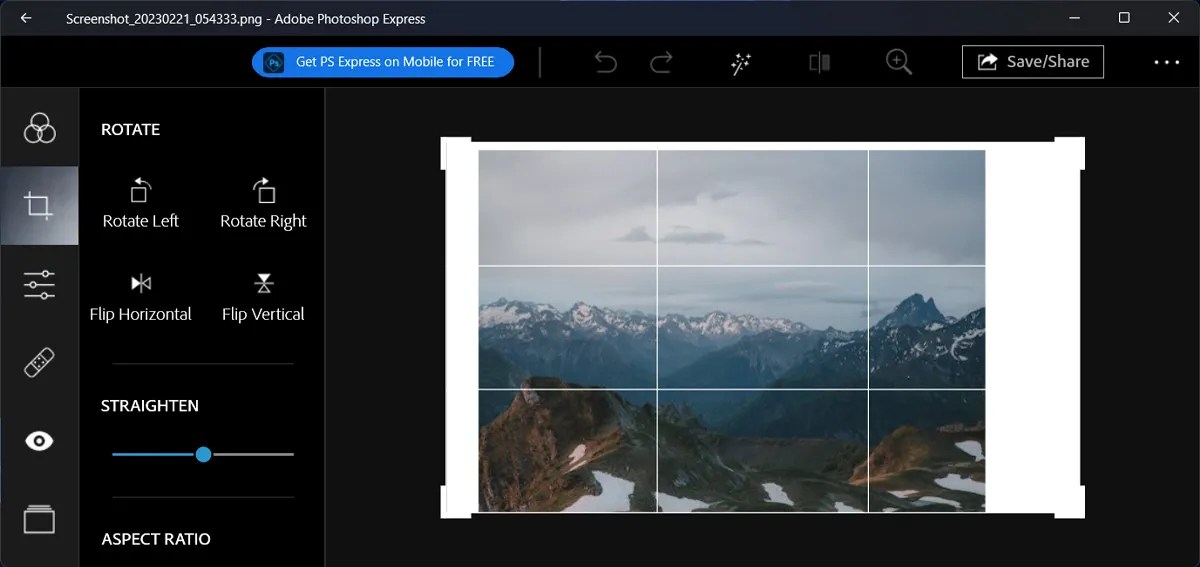Zoom in with the magnifier icon

tap(899, 62)
